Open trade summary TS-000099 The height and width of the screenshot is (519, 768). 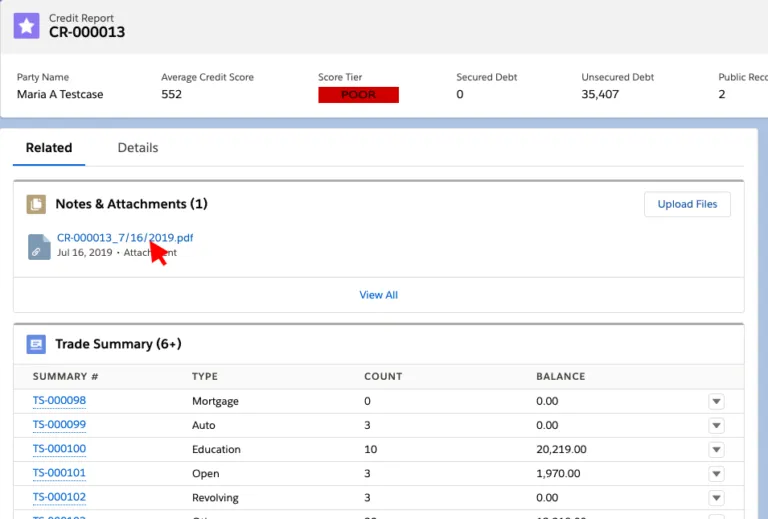tap(59, 425)
